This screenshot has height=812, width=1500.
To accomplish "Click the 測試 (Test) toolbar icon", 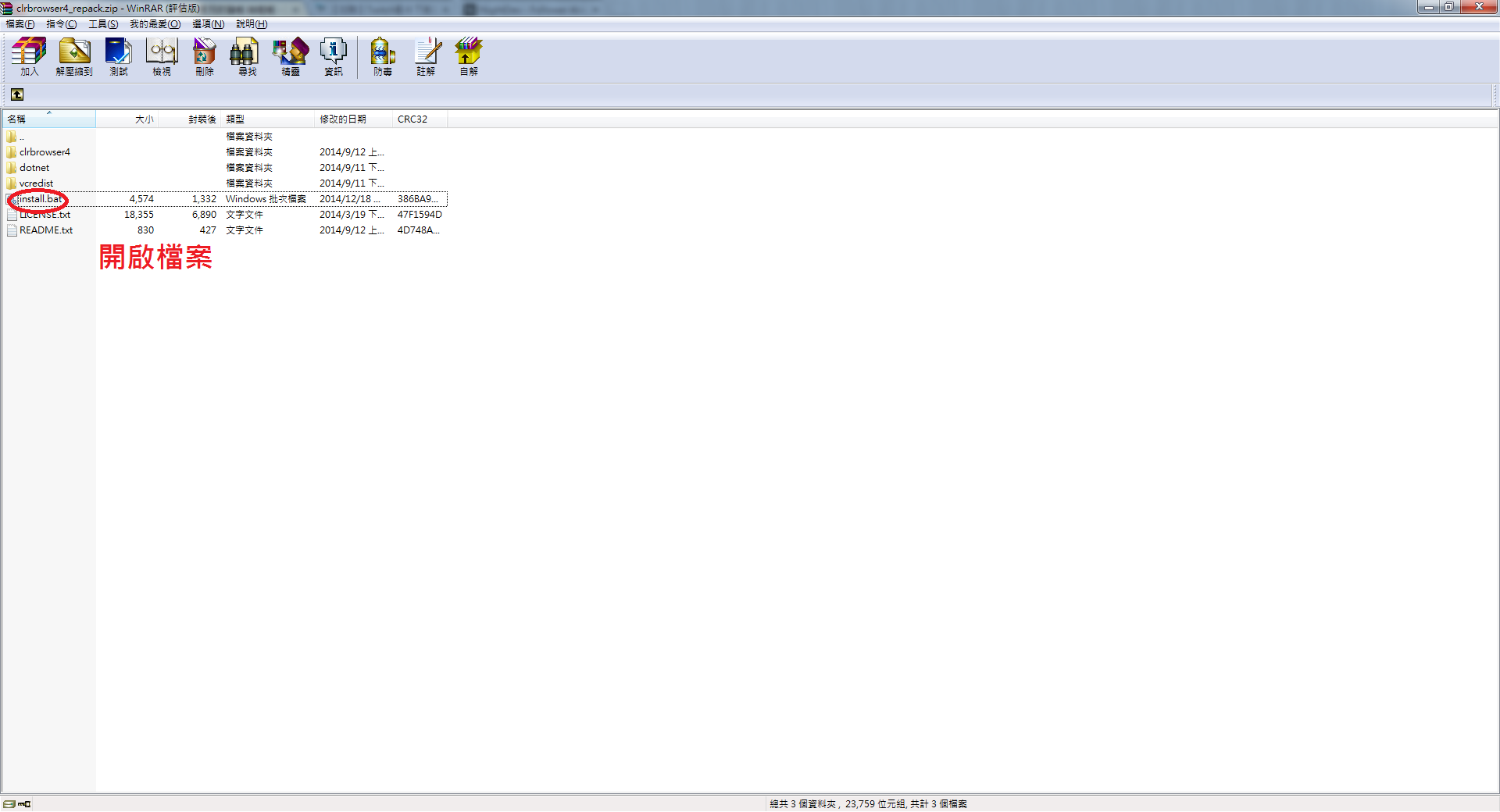I will click(x=119, y=57).
